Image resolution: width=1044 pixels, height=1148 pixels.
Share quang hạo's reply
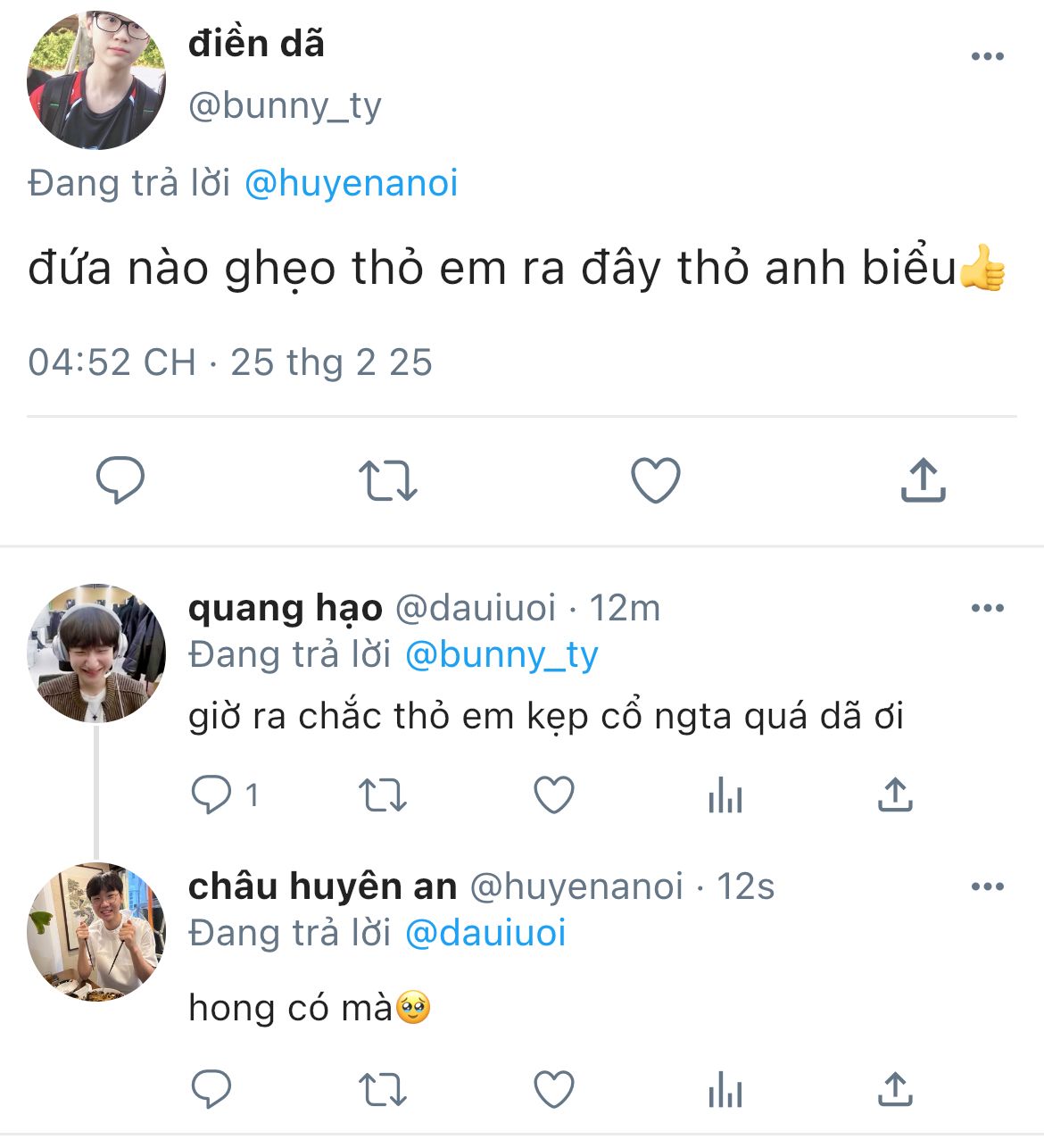point(895,794)
